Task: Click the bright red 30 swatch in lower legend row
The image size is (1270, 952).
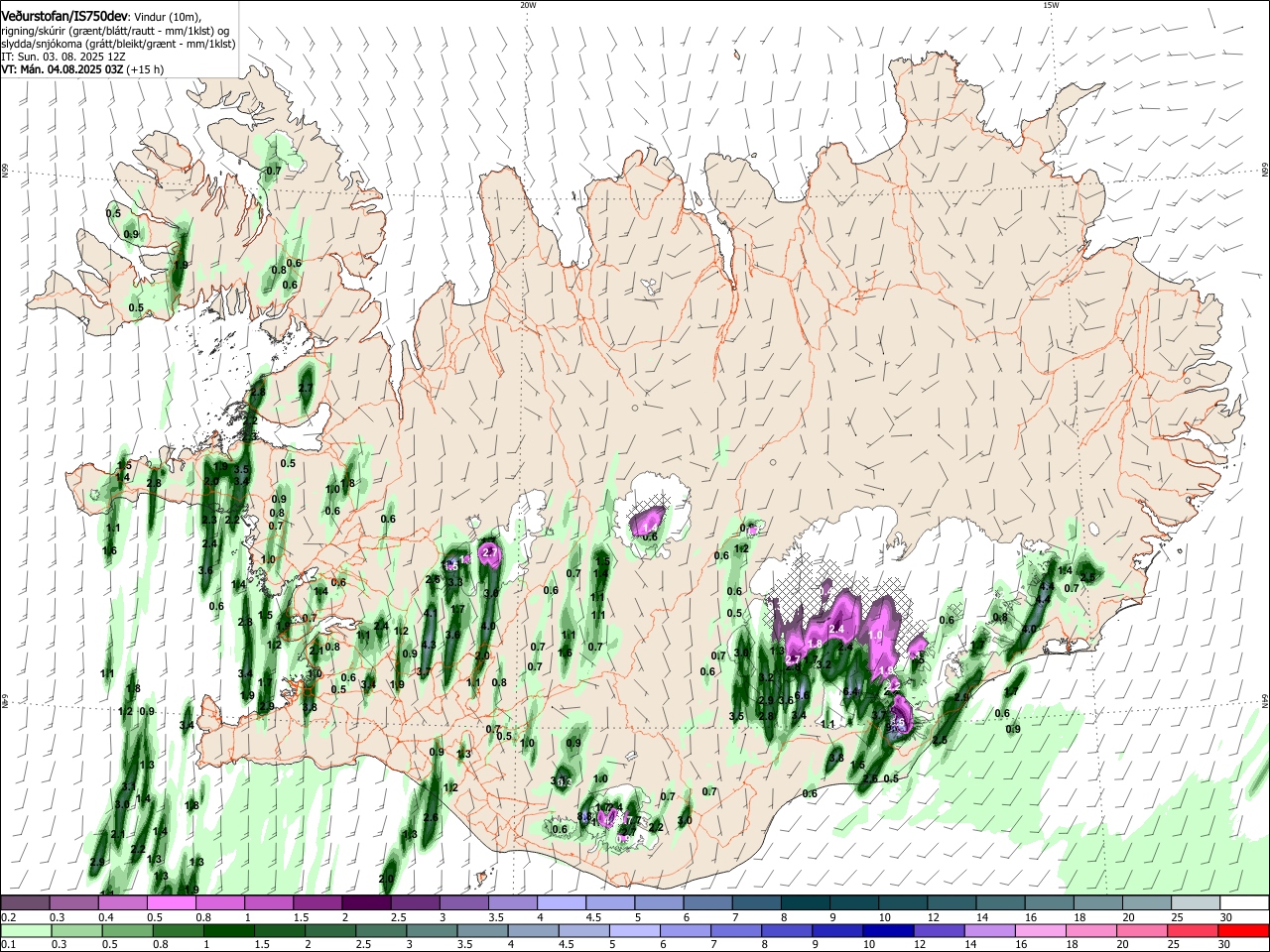Action: [1245, 931]
